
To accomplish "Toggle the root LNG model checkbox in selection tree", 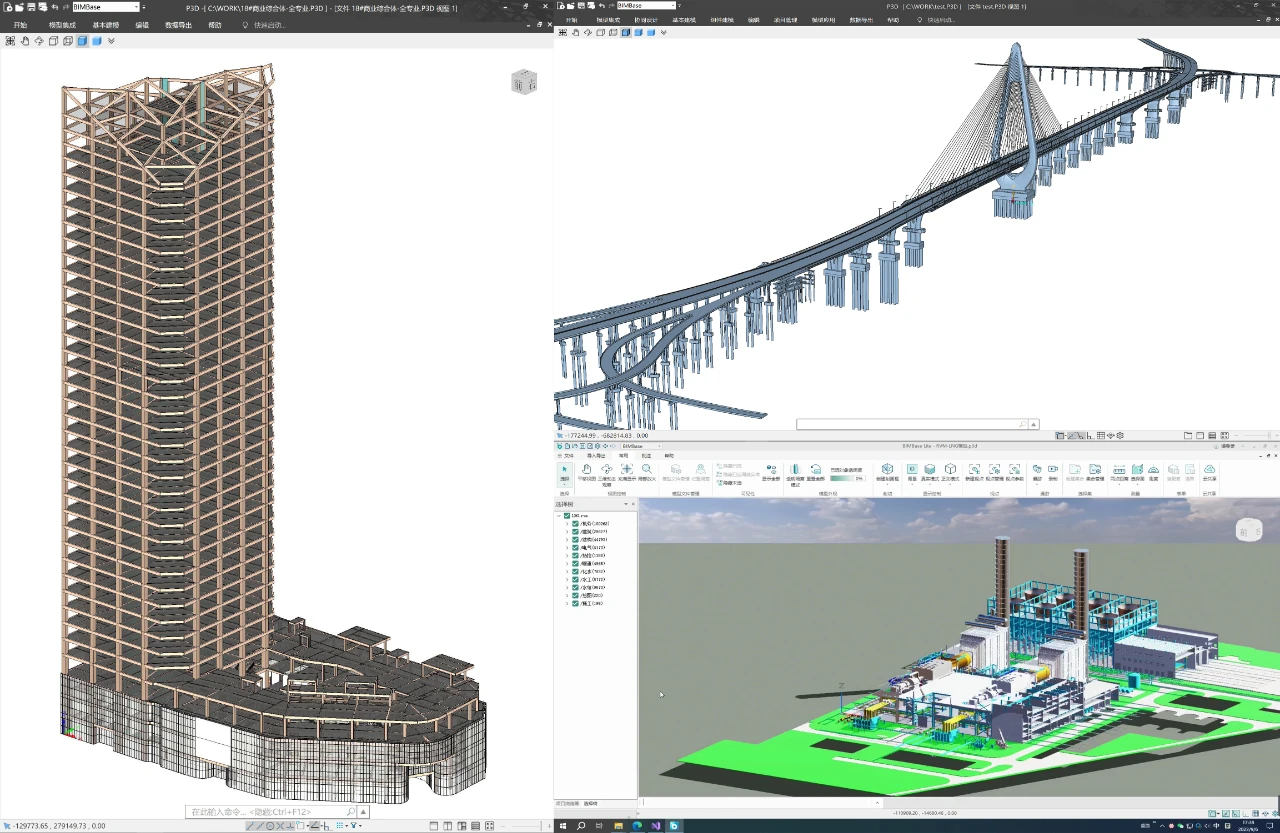I will (567, 516).
